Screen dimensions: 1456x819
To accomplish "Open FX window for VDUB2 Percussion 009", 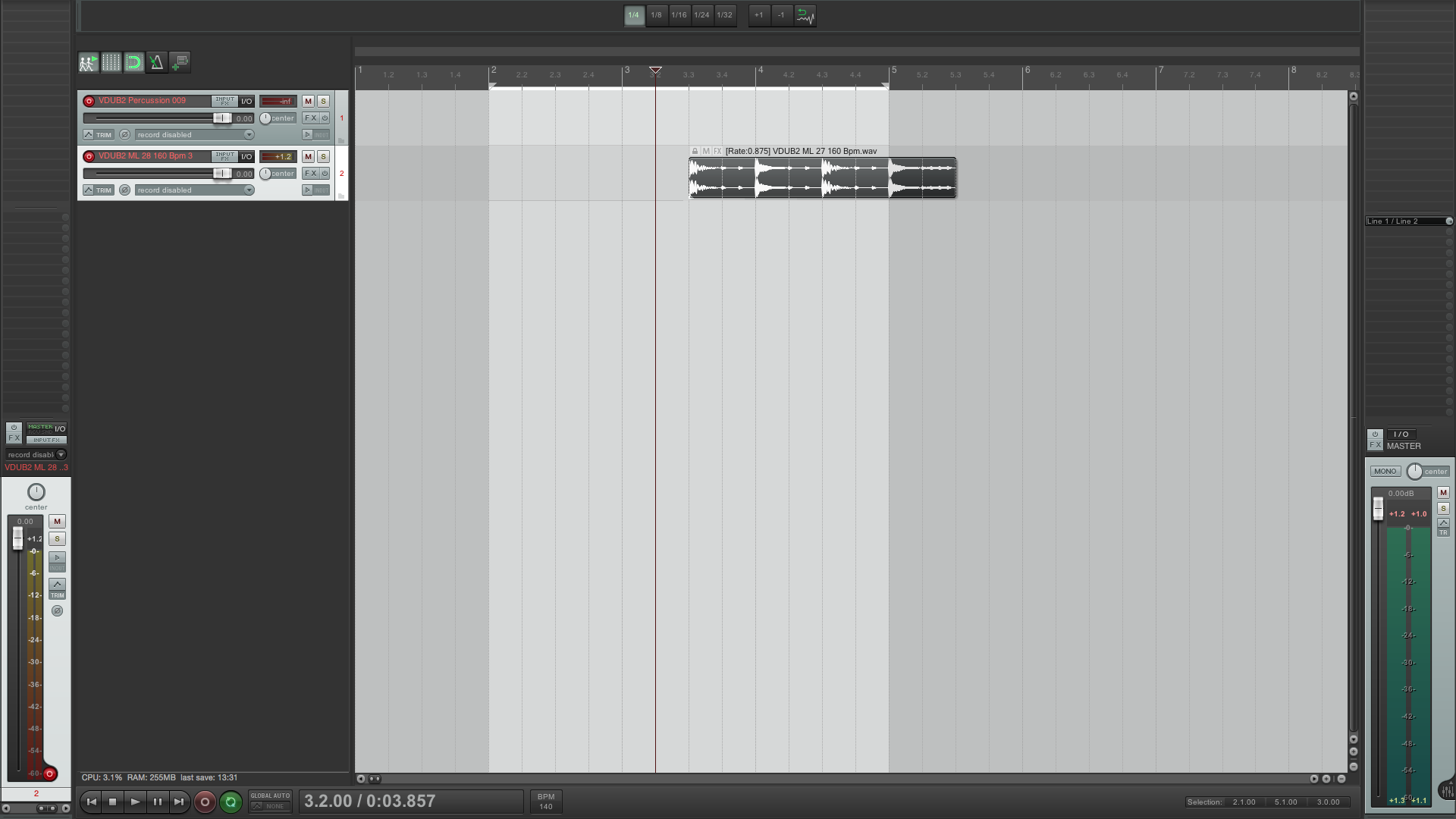I will (310, 118).
